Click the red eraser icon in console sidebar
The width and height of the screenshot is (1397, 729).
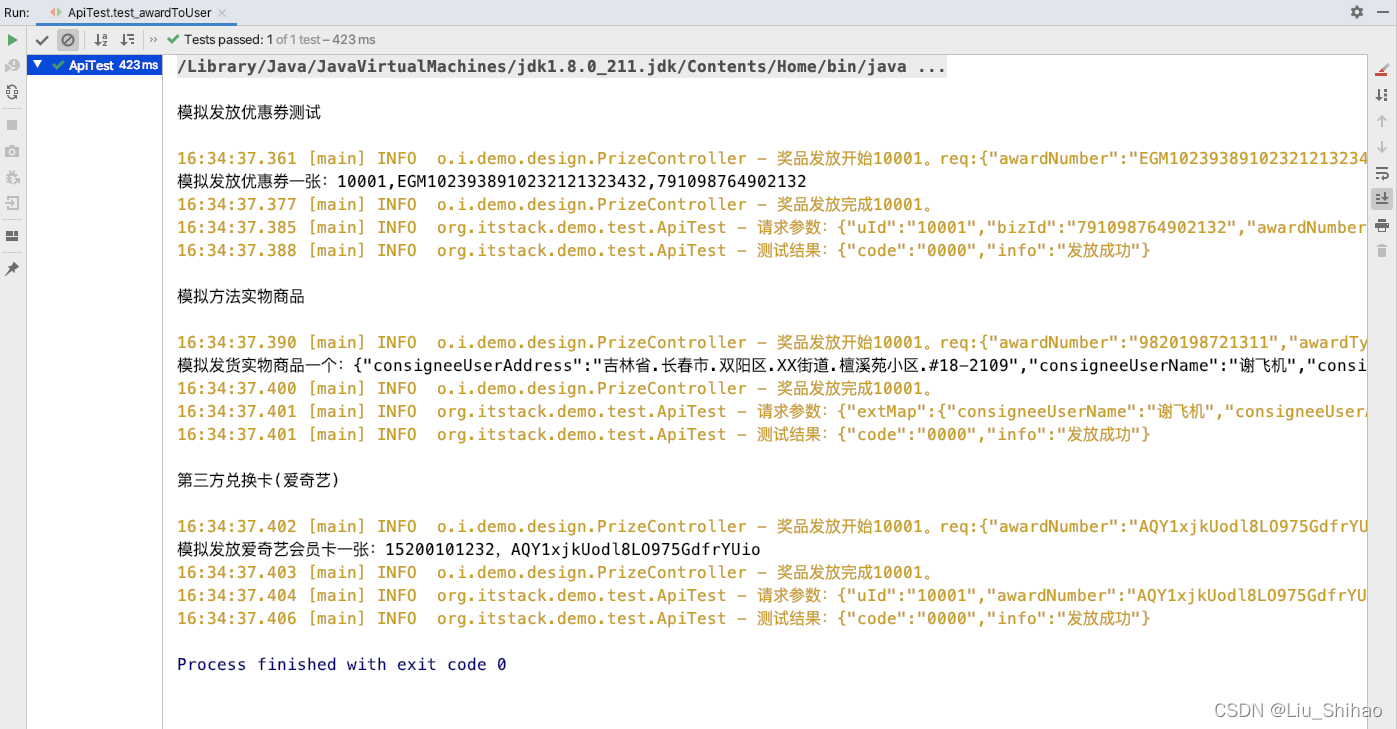pos(1382,69)
